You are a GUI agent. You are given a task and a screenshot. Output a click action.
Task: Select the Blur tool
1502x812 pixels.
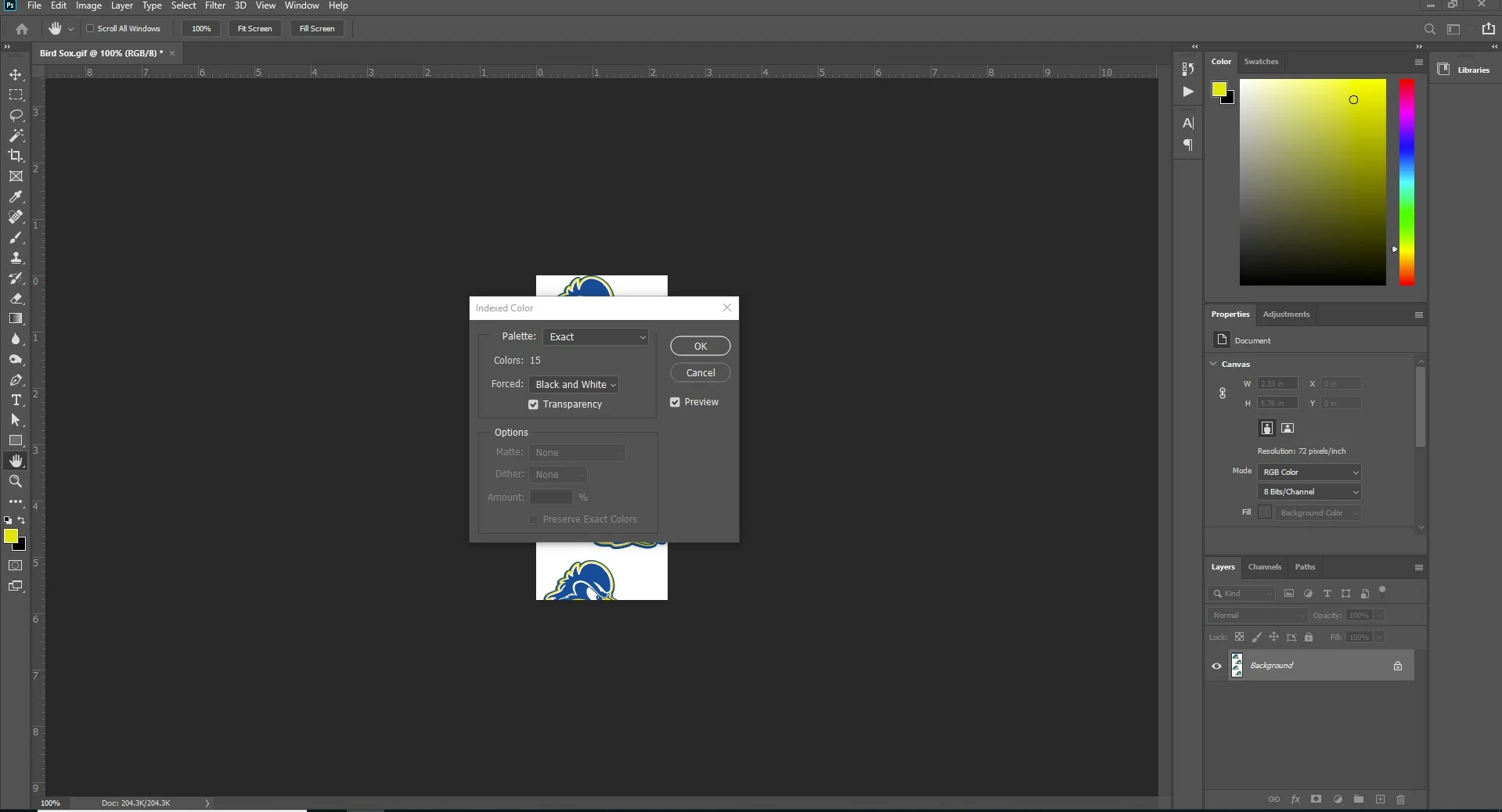(16, 339)
